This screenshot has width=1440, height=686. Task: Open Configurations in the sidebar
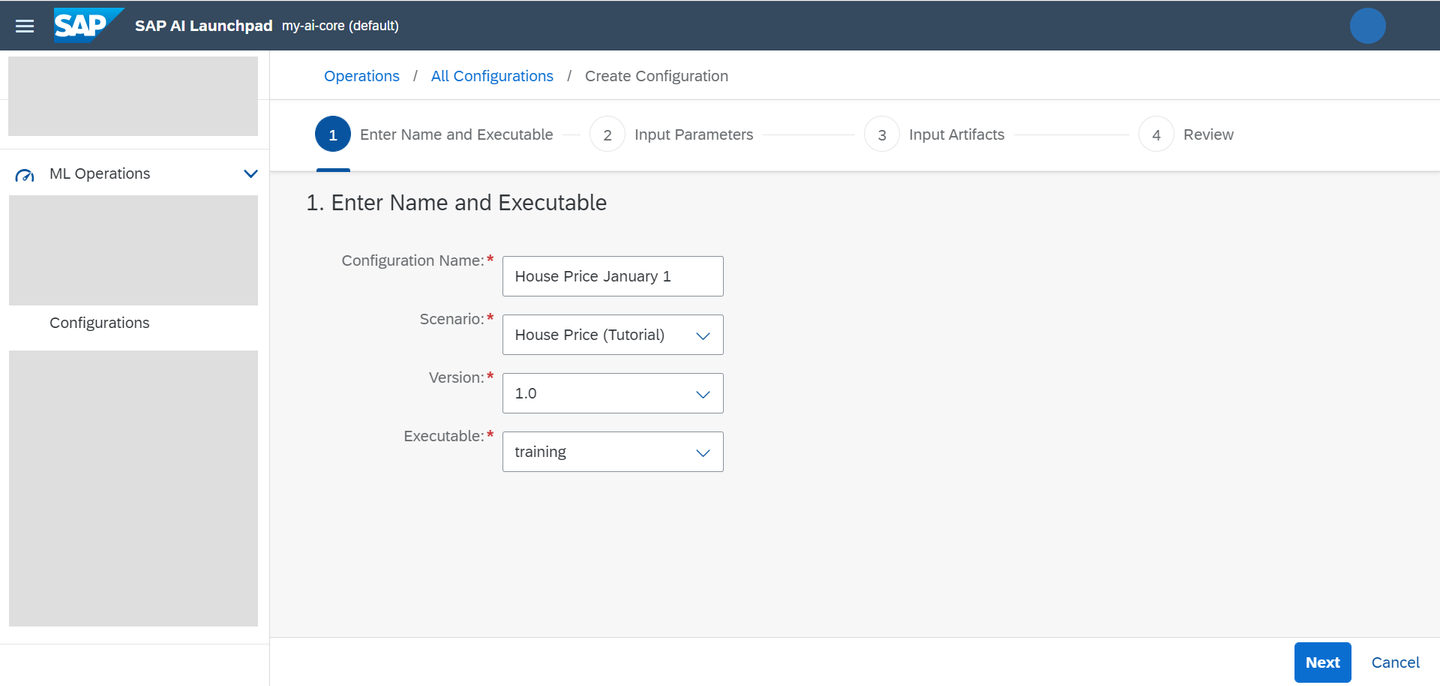click(x=100, y=323)
